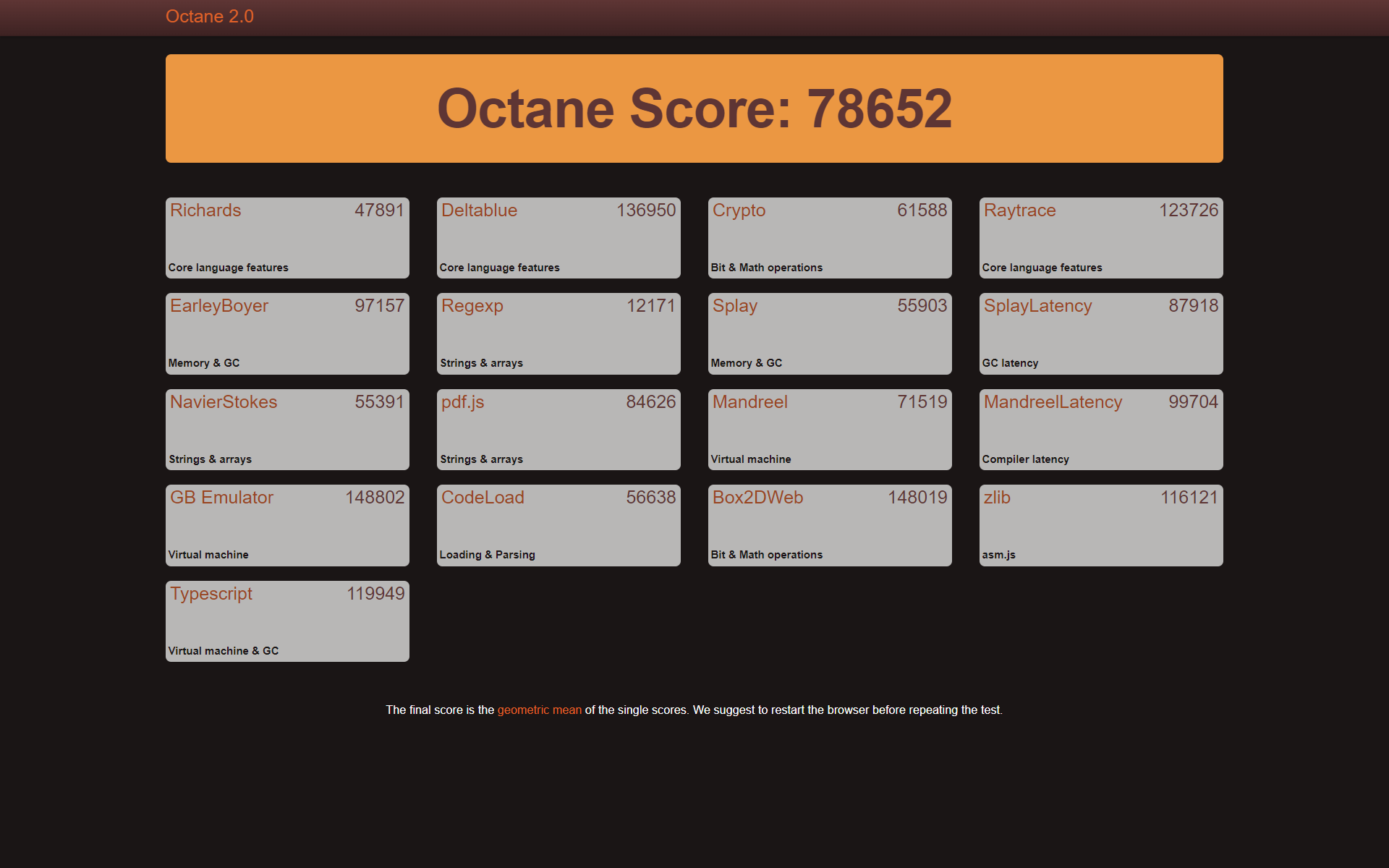This screenshot has height=868, width=1389.
Task: Click 'Virtual machine' under GB Emulator
Action: click(x=208, y=555)
